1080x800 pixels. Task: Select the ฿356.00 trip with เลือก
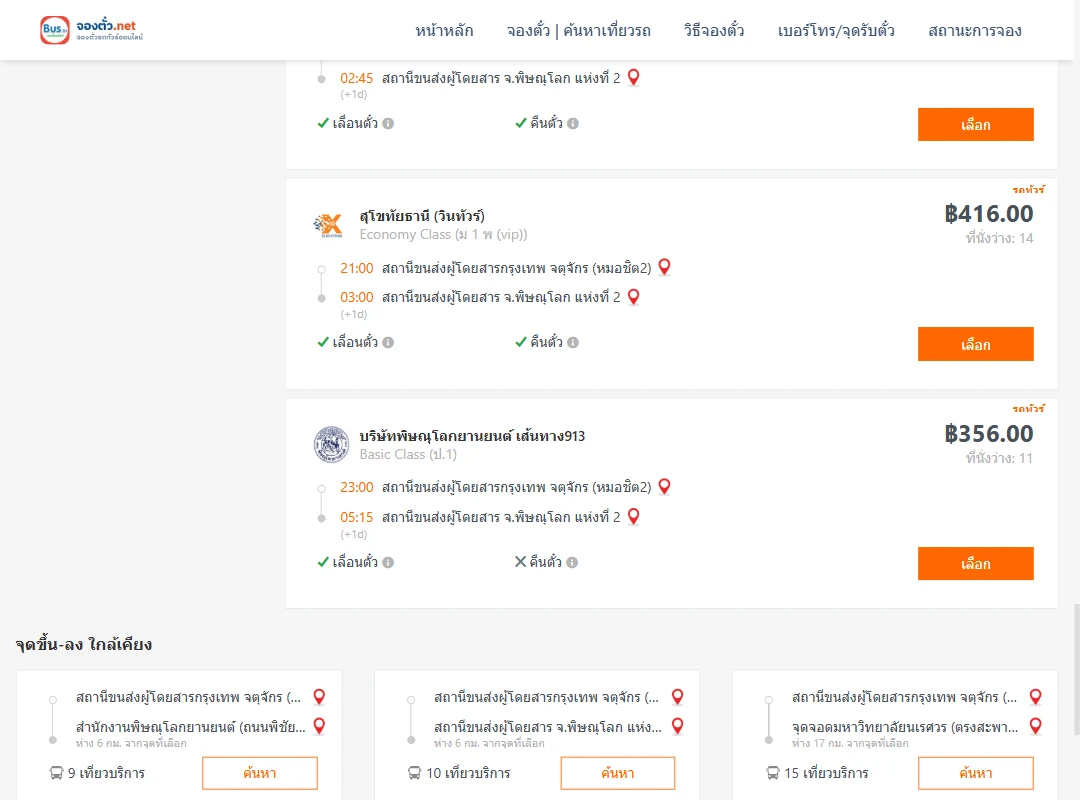point(975,564)
